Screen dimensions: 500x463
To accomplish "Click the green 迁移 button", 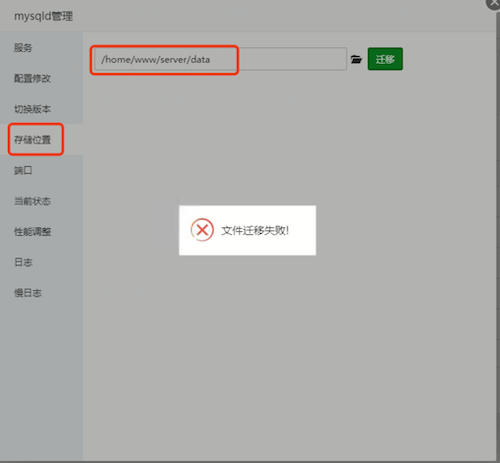I will click(x=385, y=59).
